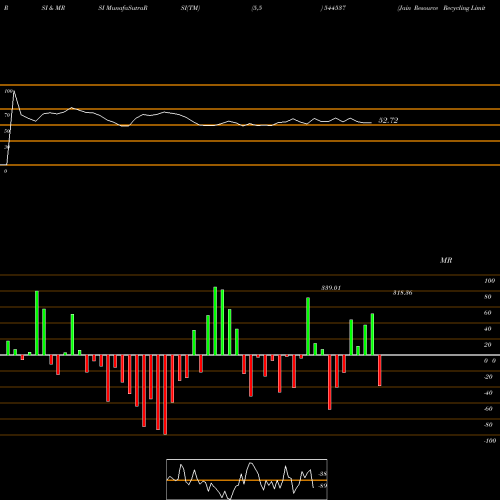This screenshot has width=500, height=500.
Task: Select the 318.36 price annotation
Action: [402, 293]
